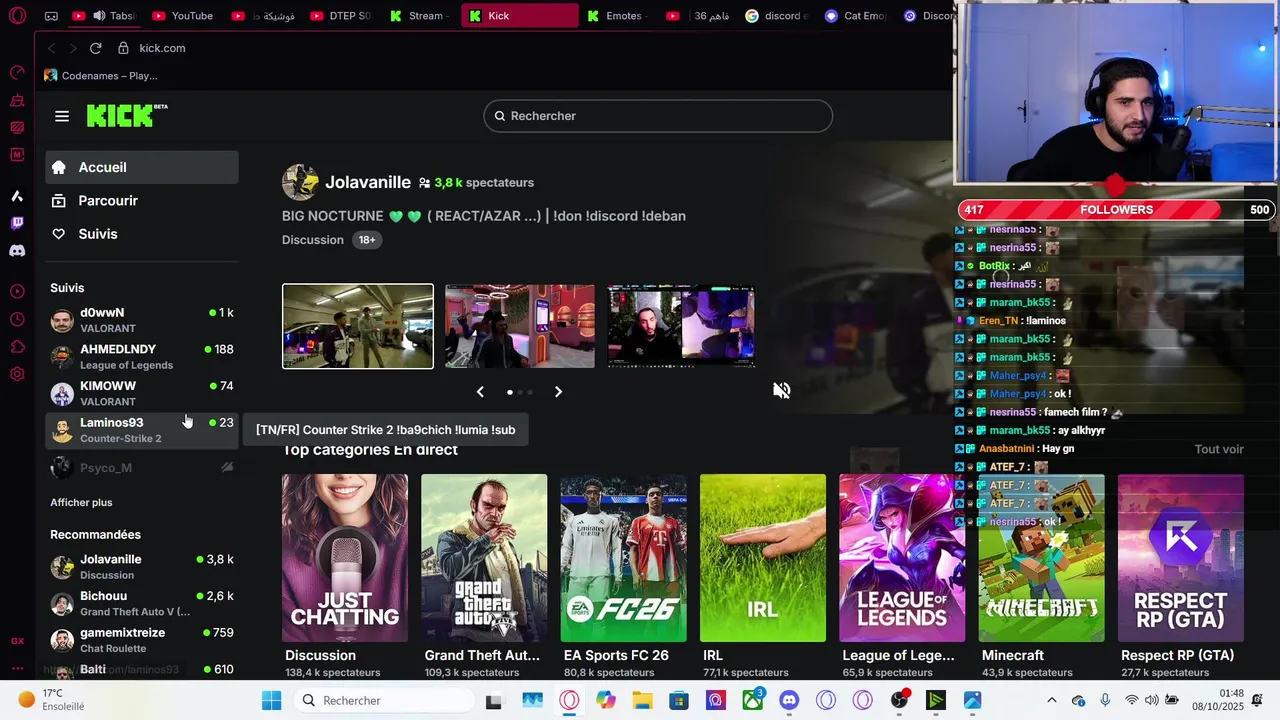Select third featured stream thumbnail

(x=681, y=326)
